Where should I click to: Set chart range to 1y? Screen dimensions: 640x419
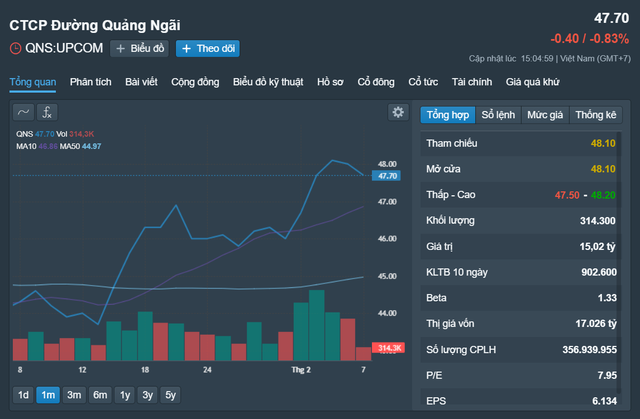click(123, 394)
